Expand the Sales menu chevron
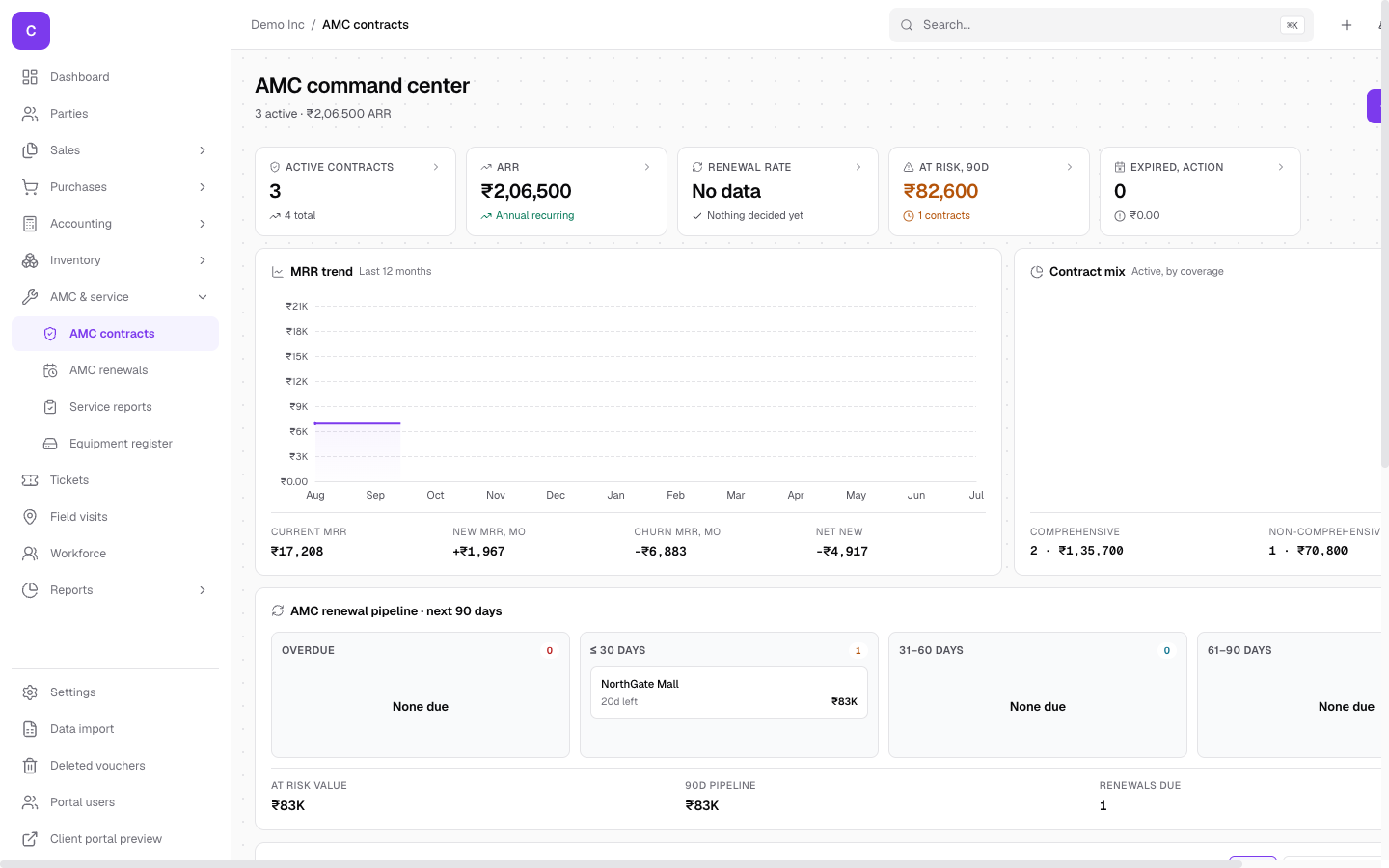The height and width of the screenshot is (868, 1389). (x=203, y=150)
